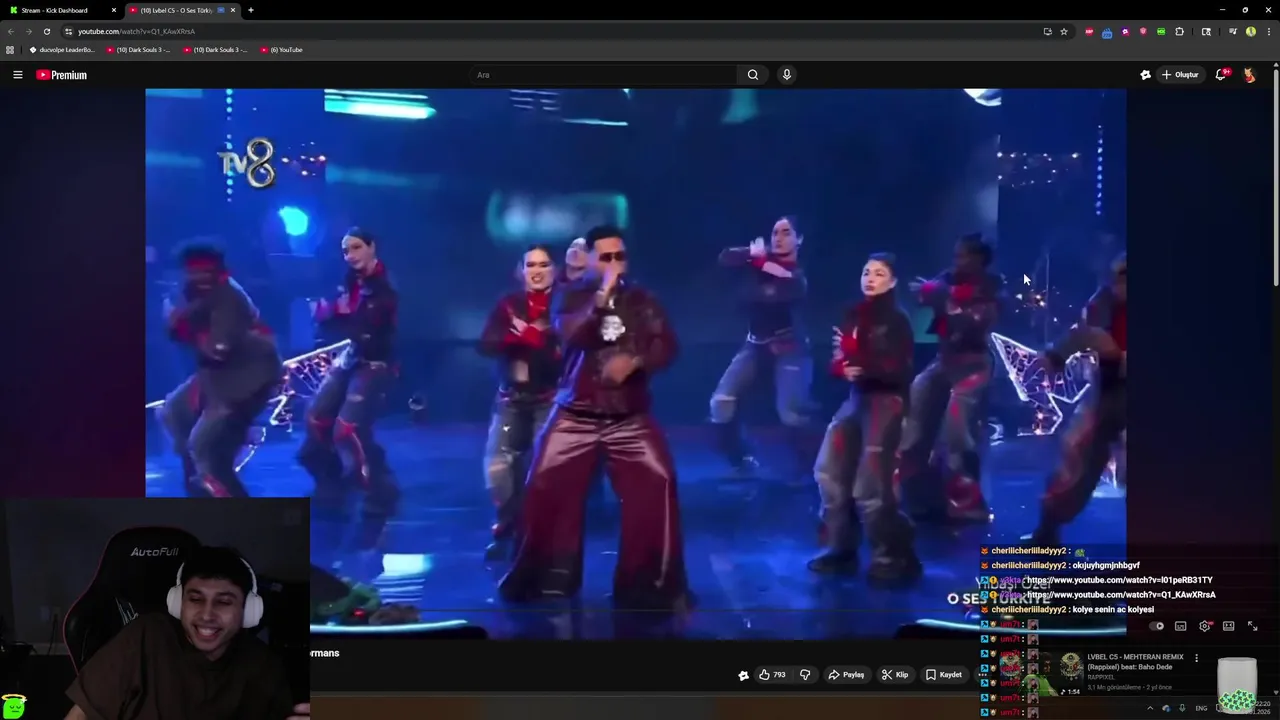Toggle subtitles in the video player
This screenshot has width=1280, height=720.
click(1181, 626)
